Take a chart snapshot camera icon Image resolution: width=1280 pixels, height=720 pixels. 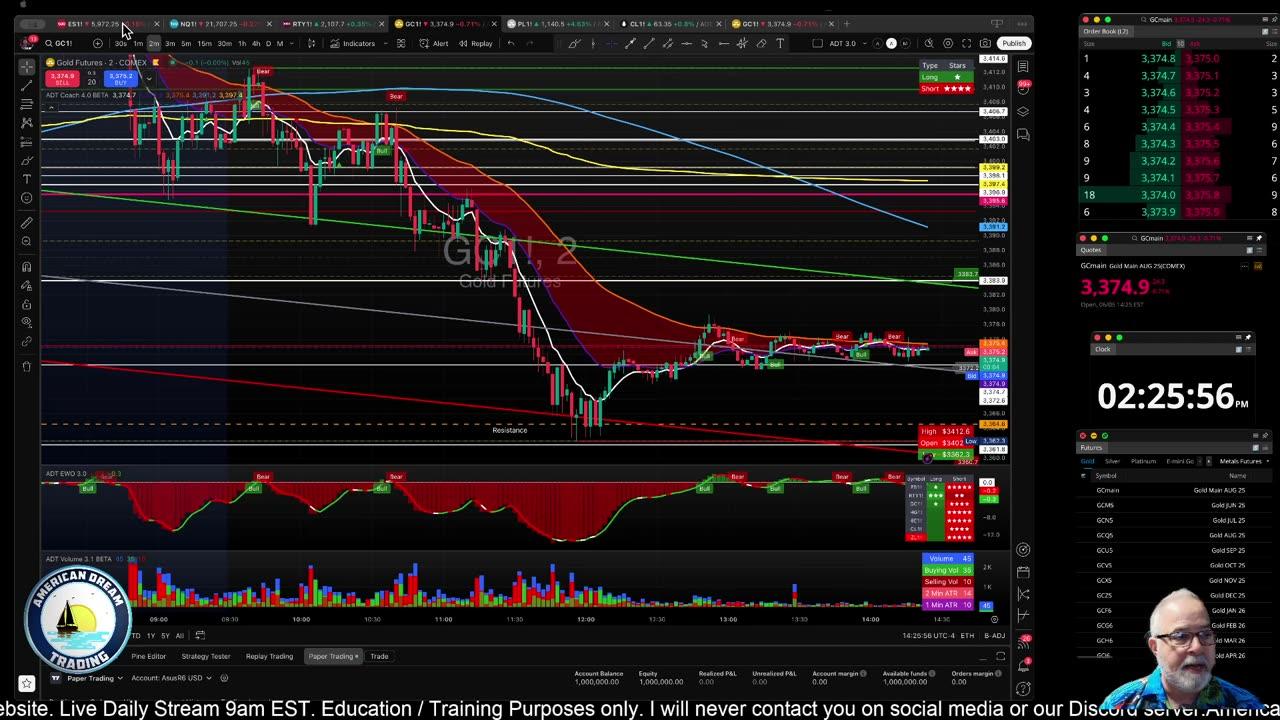point(985,43)
